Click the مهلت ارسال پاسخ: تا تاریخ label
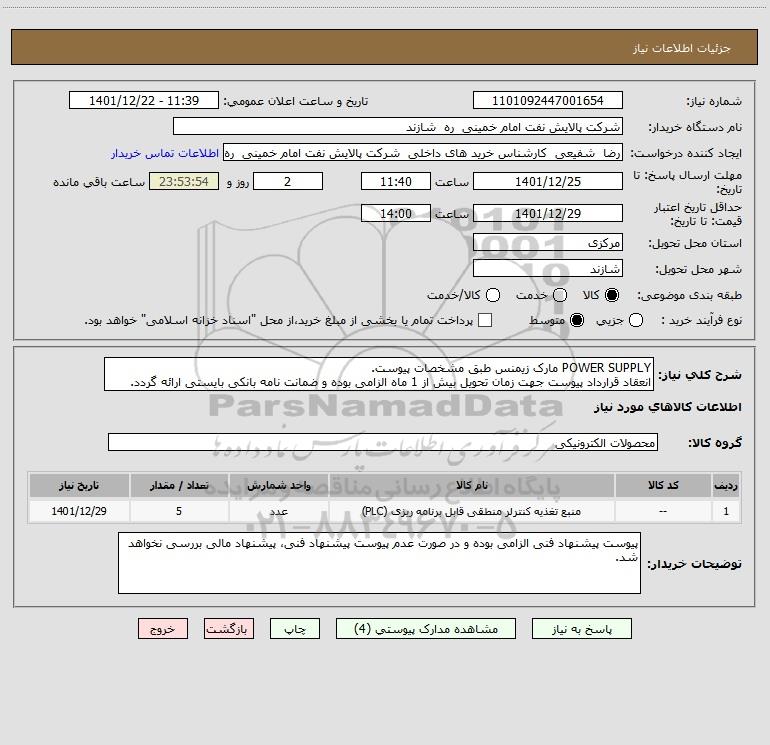 pos(688,182)
